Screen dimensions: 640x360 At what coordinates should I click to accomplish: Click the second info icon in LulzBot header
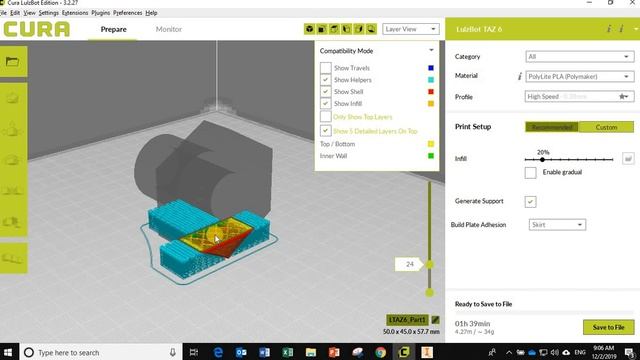pos(622,29)
